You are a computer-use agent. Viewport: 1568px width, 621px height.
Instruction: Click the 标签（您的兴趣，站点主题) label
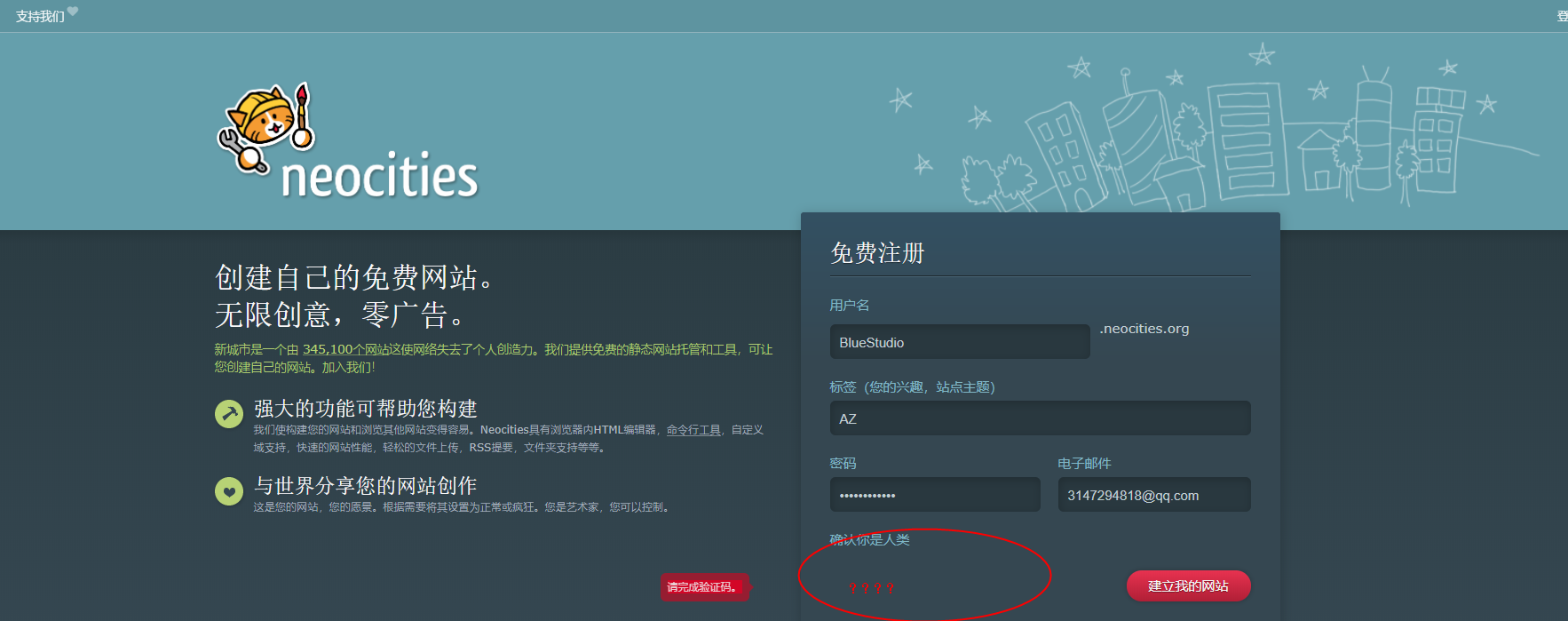[913, 387]
